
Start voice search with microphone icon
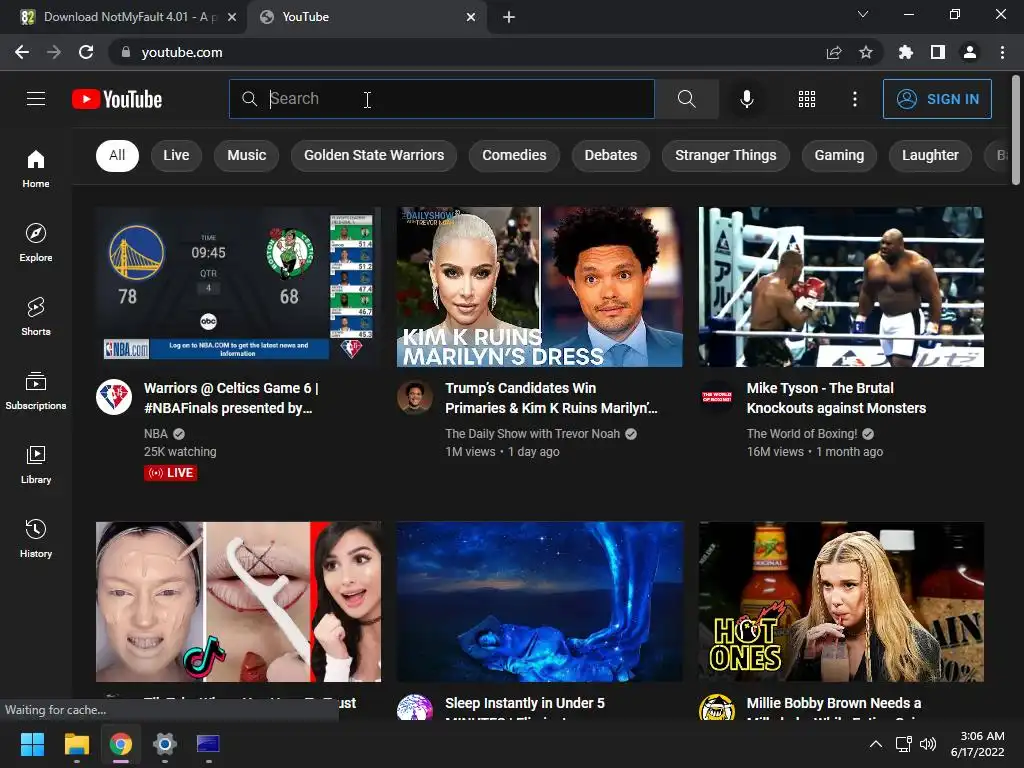746,99
